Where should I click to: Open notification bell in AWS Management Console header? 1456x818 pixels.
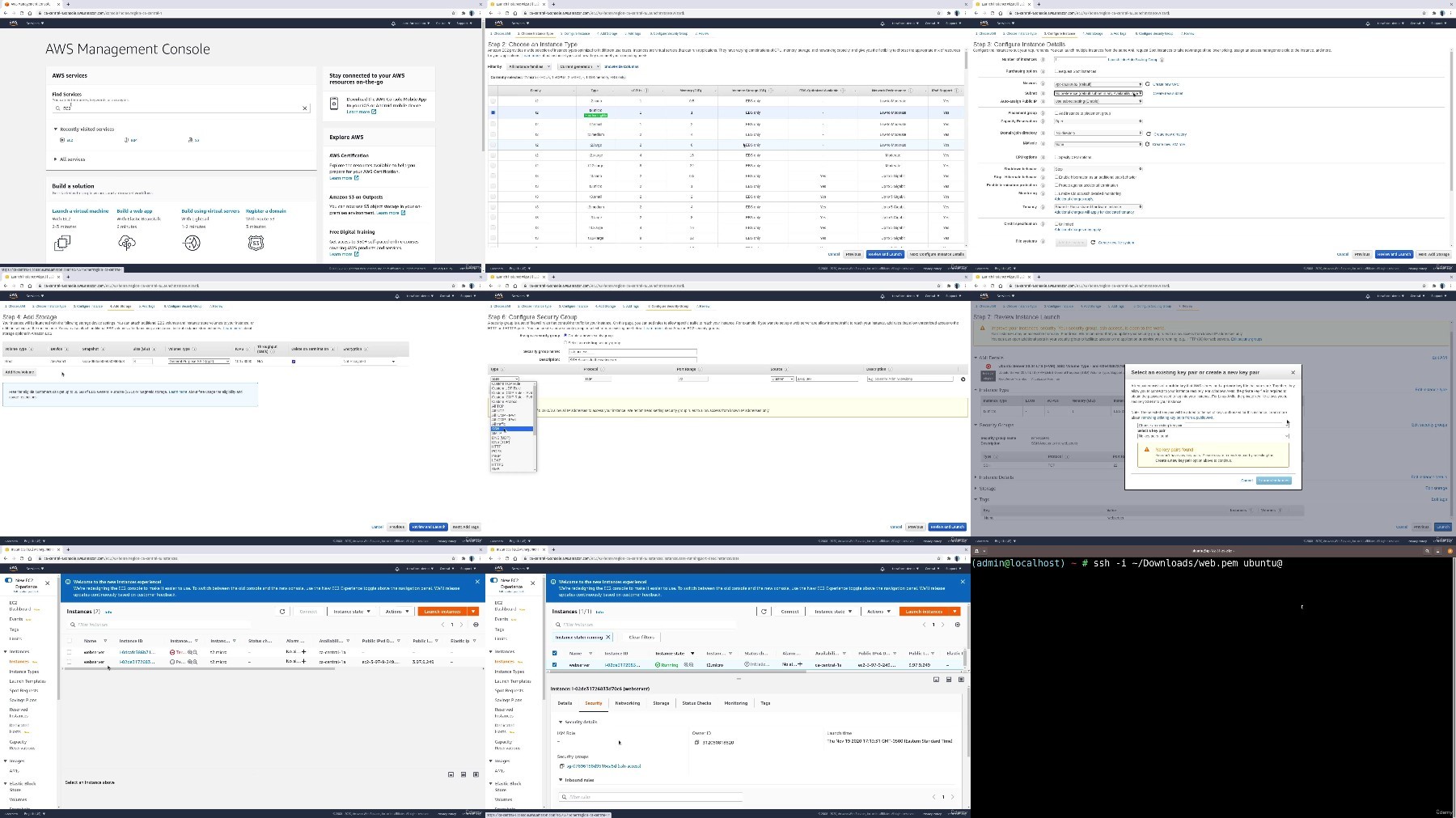(x=394, y=23)
